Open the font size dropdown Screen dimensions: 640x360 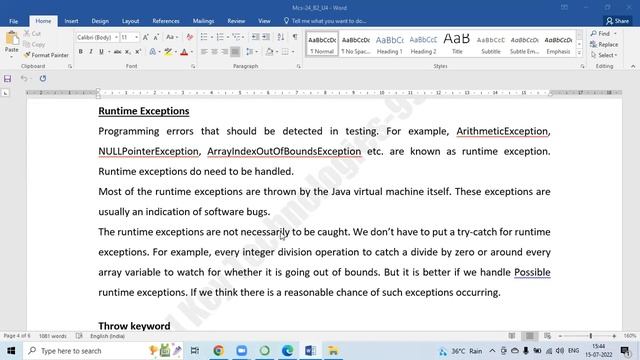pyautogui.click(x=136, y=38)
